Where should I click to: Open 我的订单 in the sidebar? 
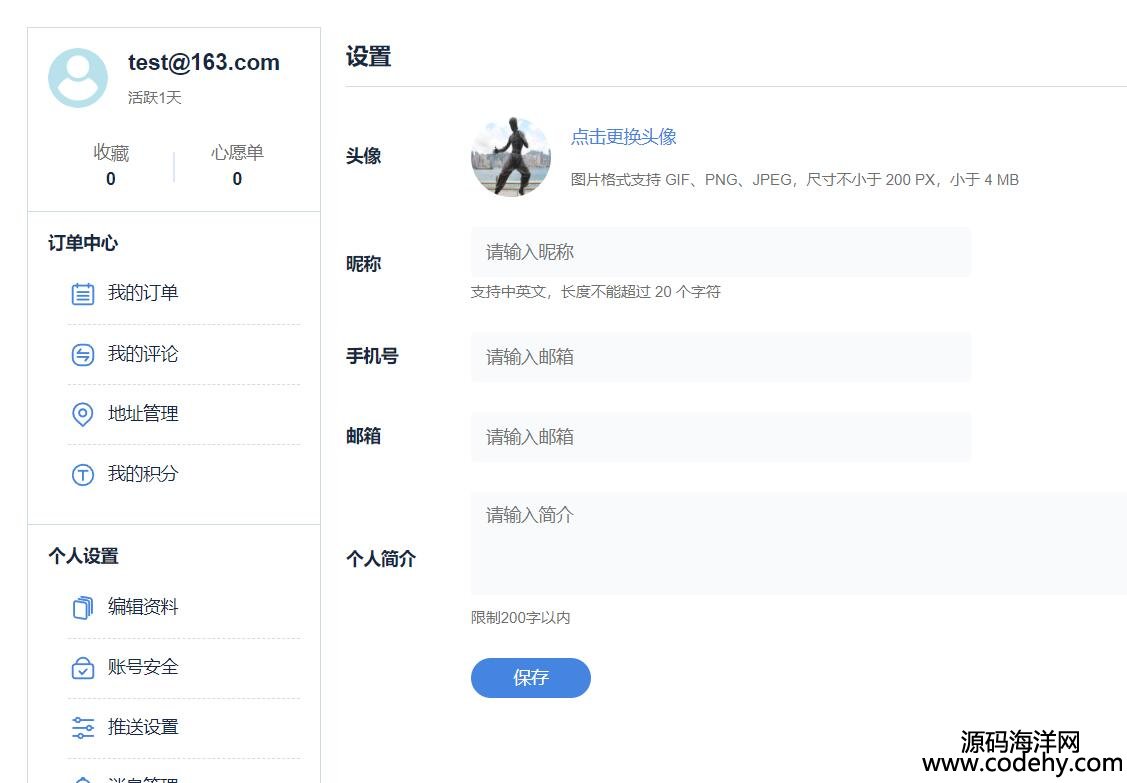(143, 293)
